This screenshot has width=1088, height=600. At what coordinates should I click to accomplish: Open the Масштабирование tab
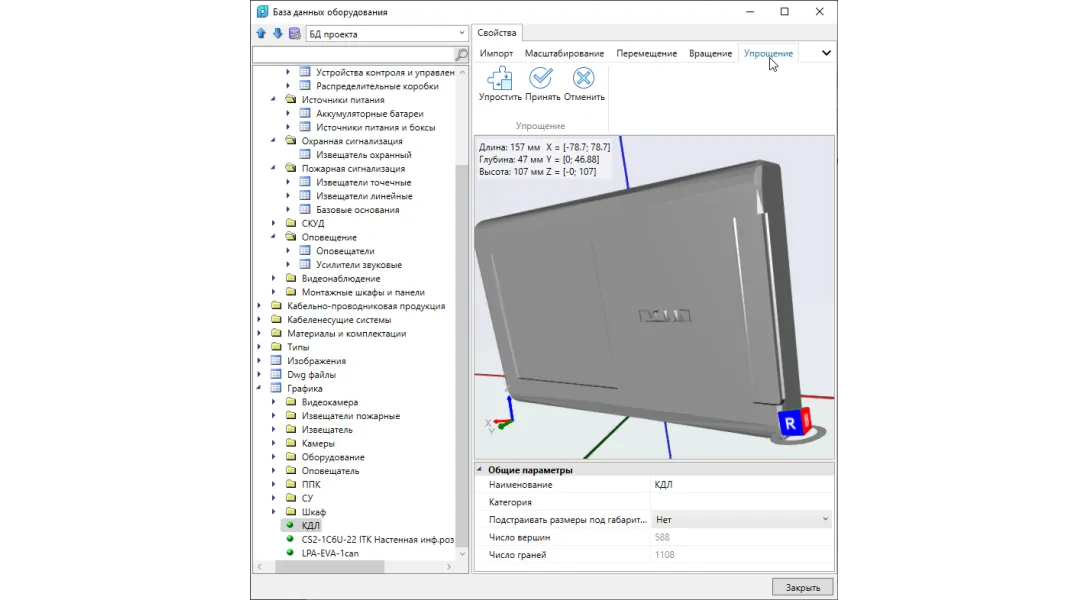[x=564, y=53]
